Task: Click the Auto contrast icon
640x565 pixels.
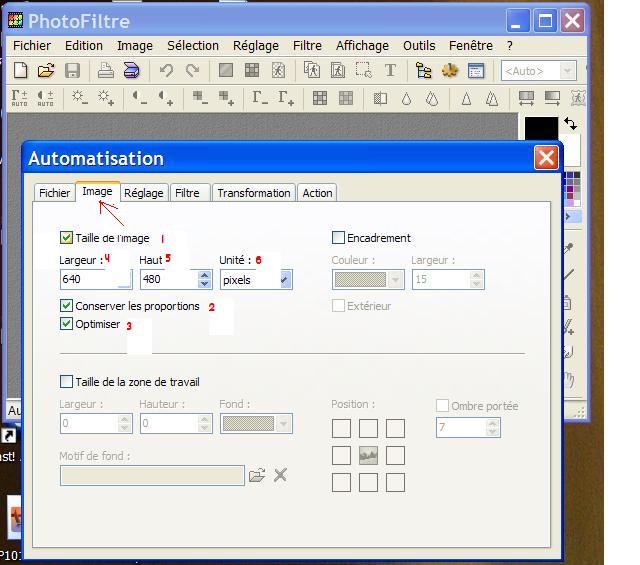Action: (x=45, y=98)
